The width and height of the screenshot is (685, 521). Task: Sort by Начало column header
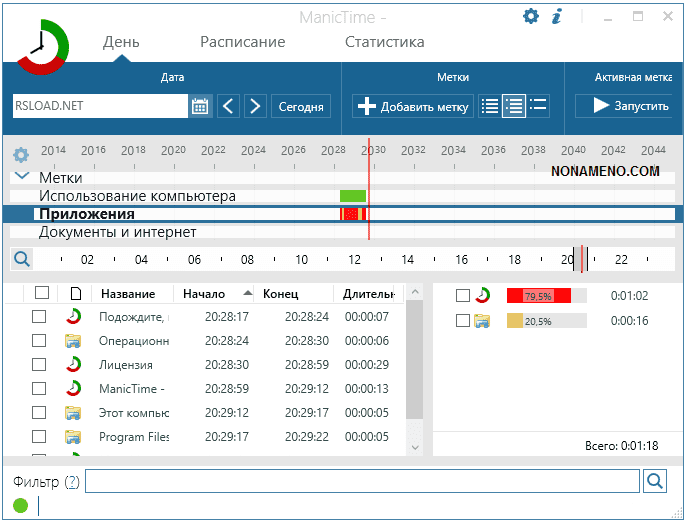click(x=205, y=294)
